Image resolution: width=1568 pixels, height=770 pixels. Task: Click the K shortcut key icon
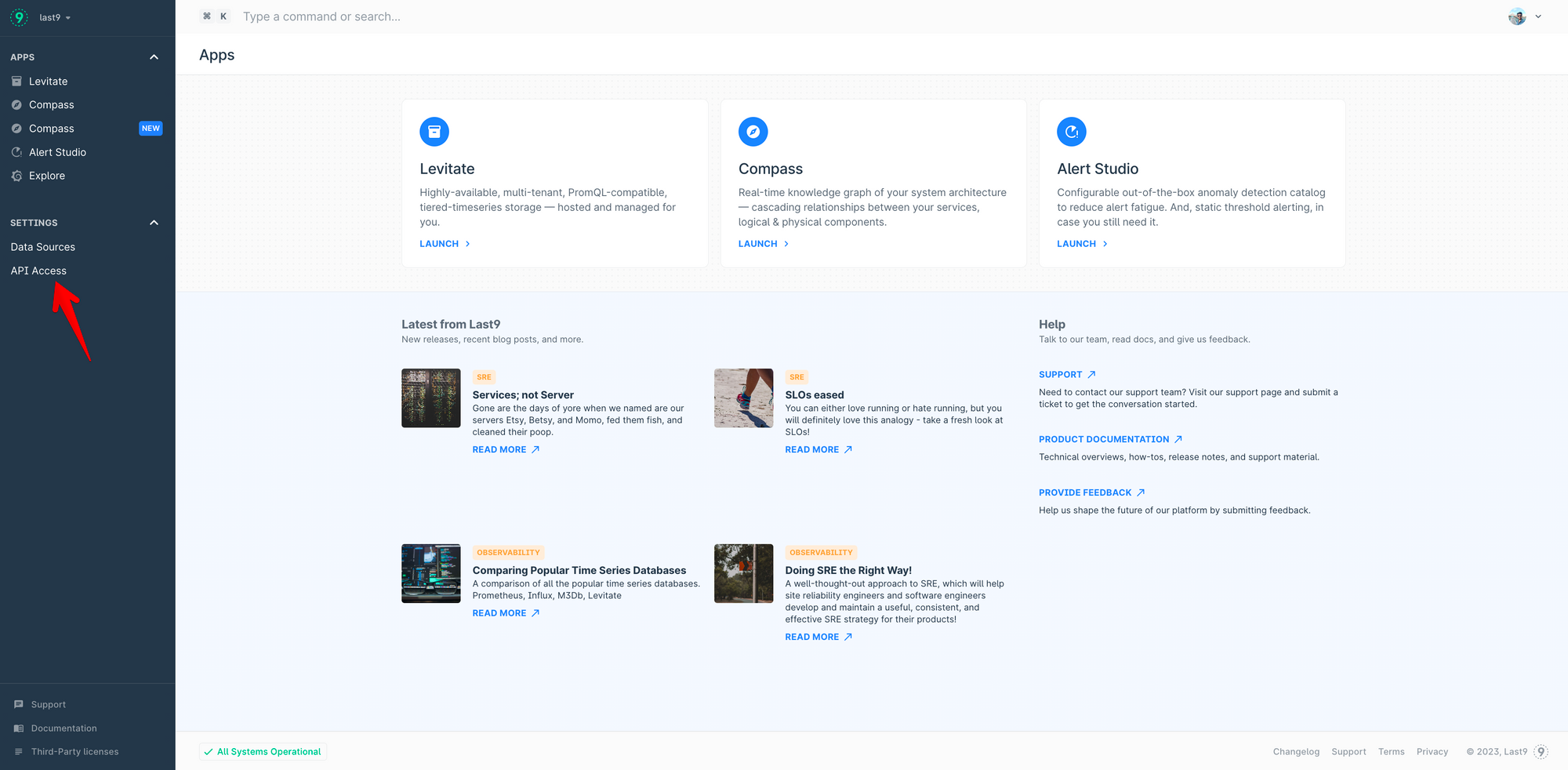coord(223,16)
